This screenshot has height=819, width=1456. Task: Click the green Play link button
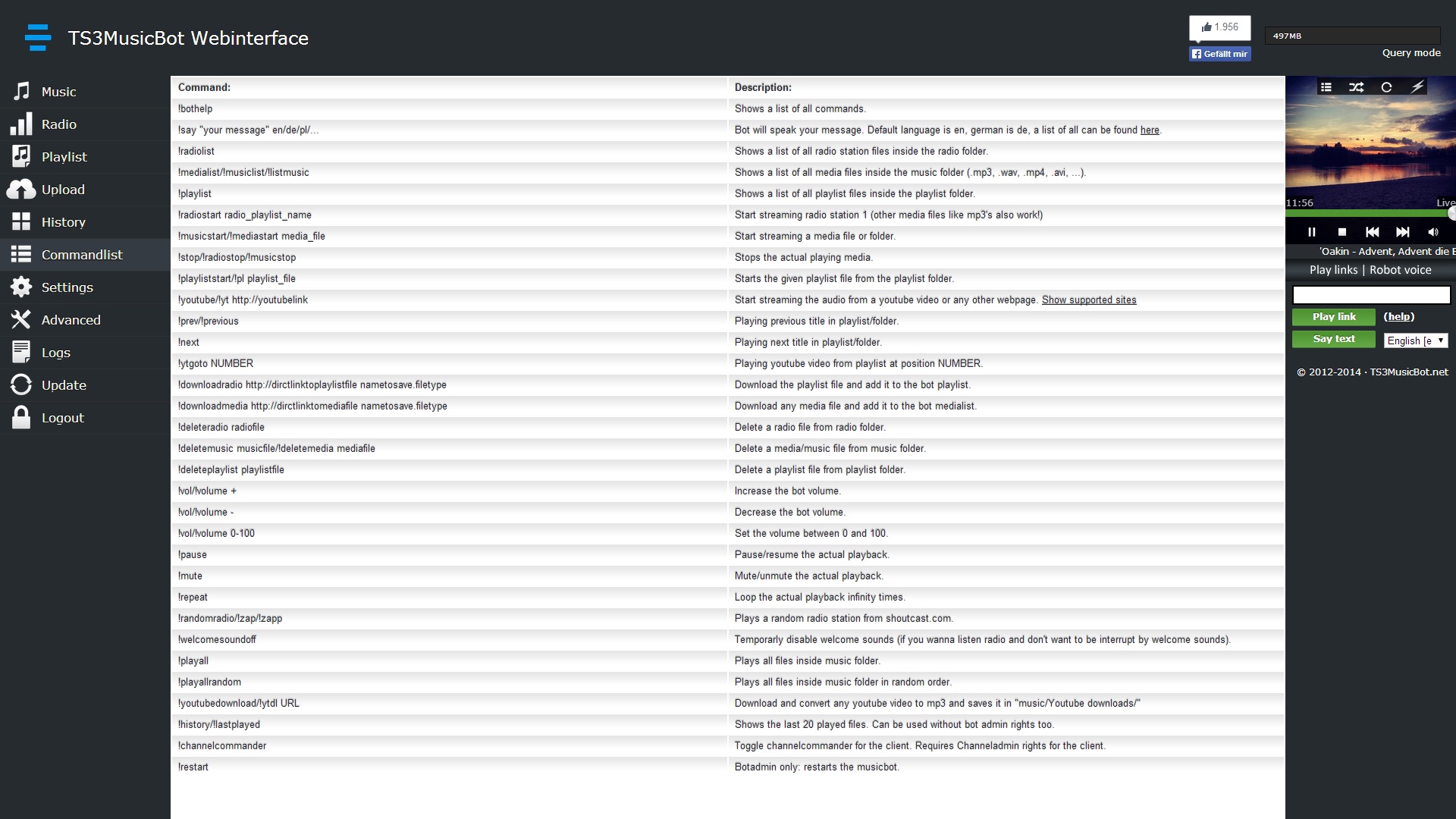[x=1334, y=317]
